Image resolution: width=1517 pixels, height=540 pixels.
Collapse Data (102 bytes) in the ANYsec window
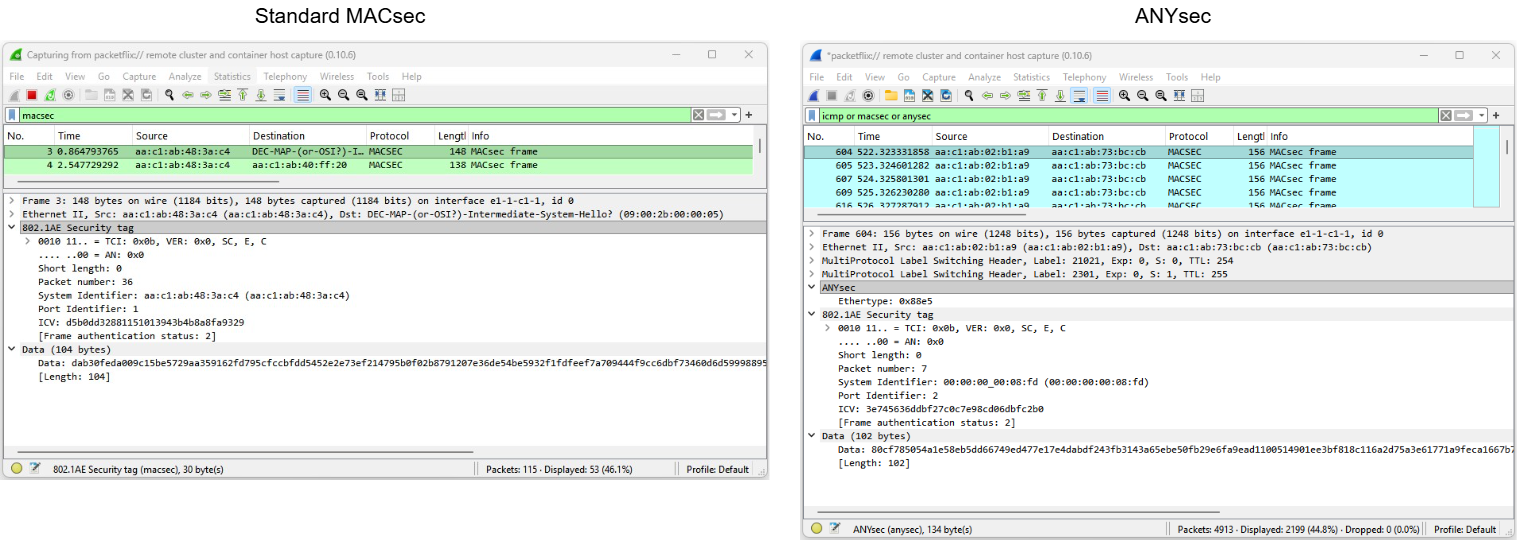pos(811,436)
